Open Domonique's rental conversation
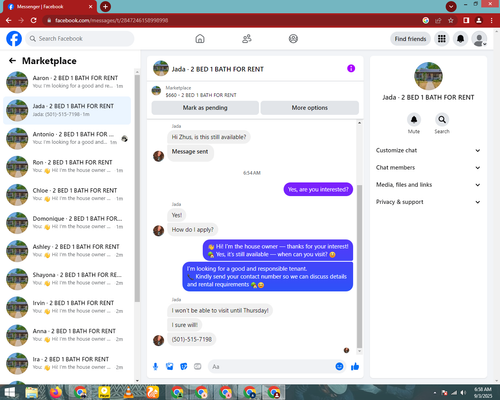500x400 pixels. [x=67, y=223]
